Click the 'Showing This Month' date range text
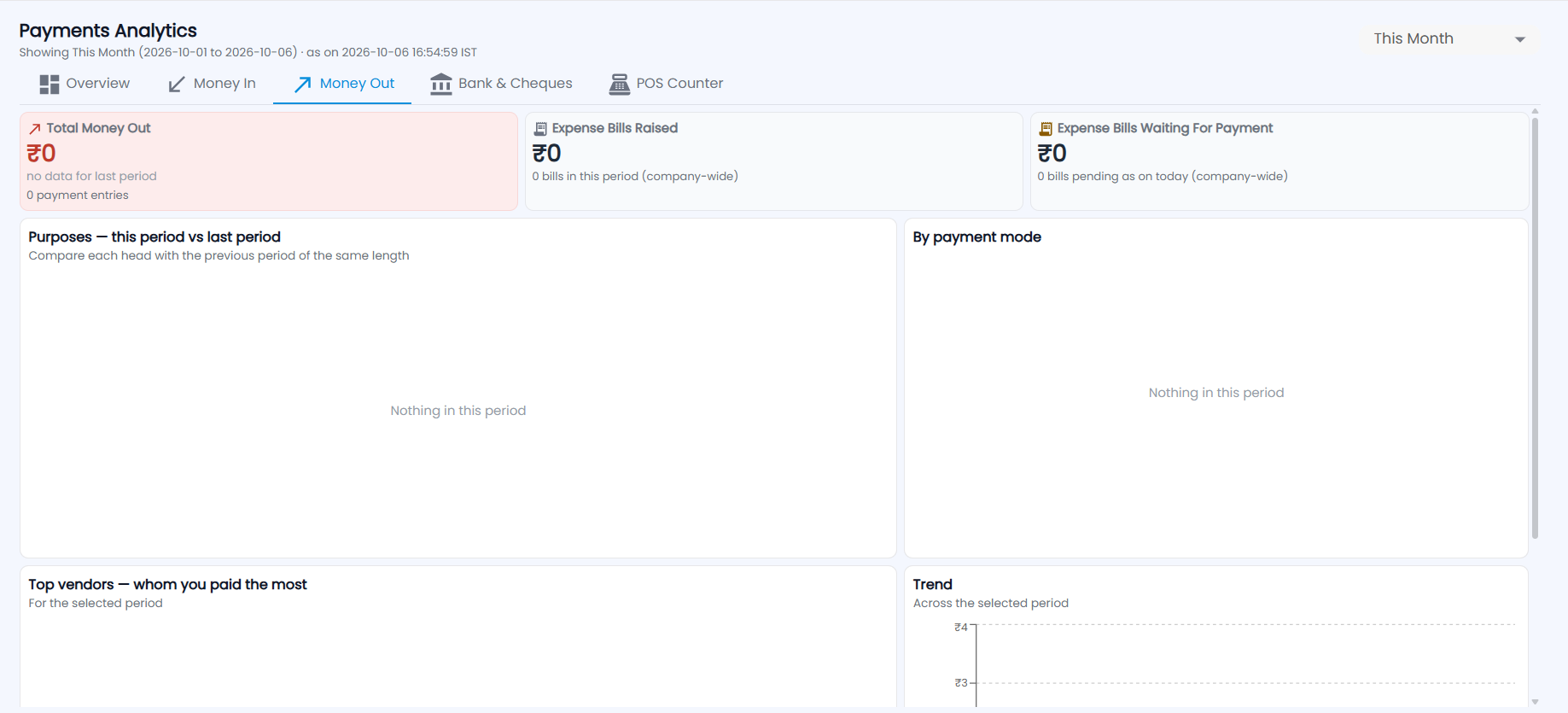 [248, 53]
